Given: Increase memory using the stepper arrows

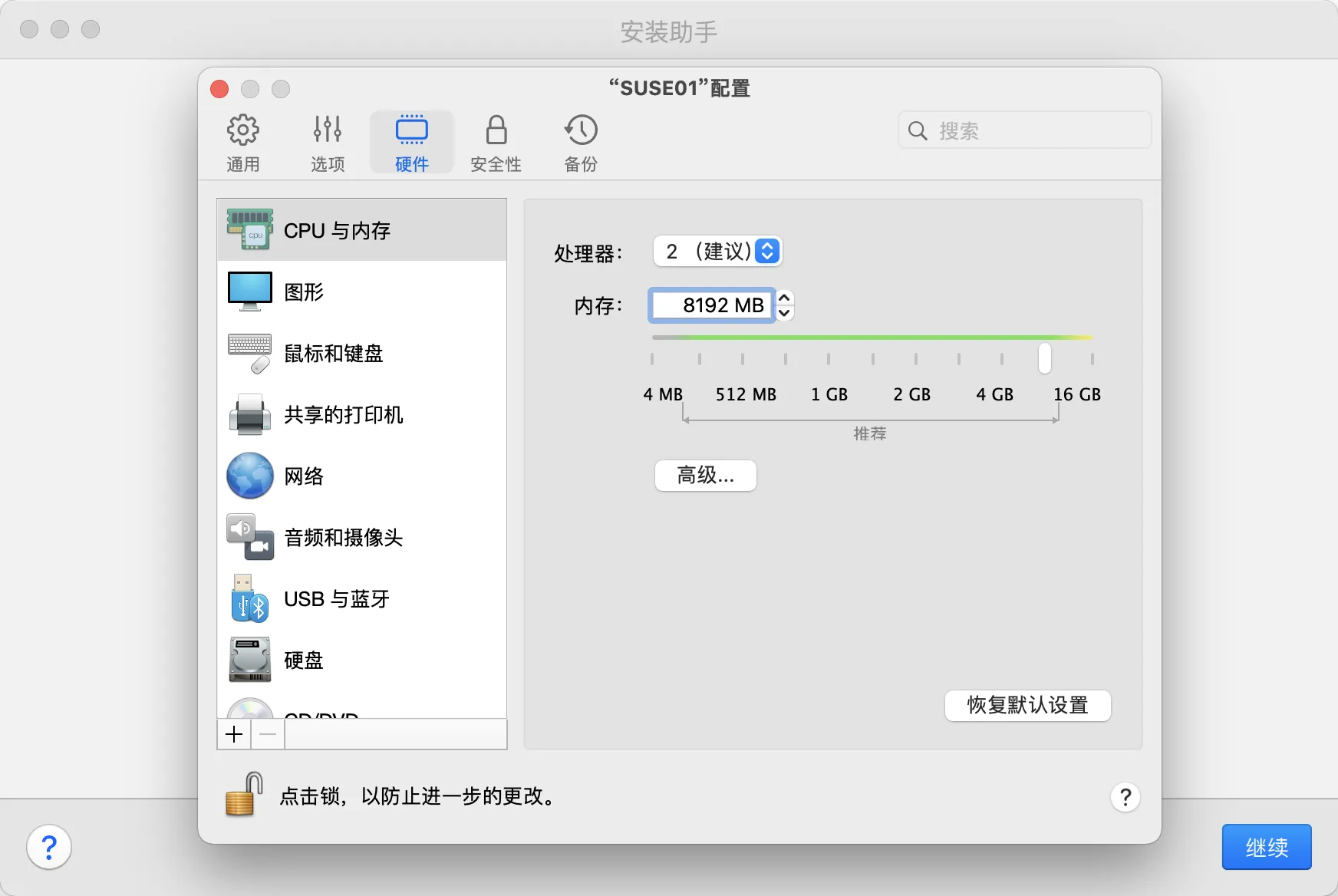Looking at the screenshot, I should click(x=785, y=299).
